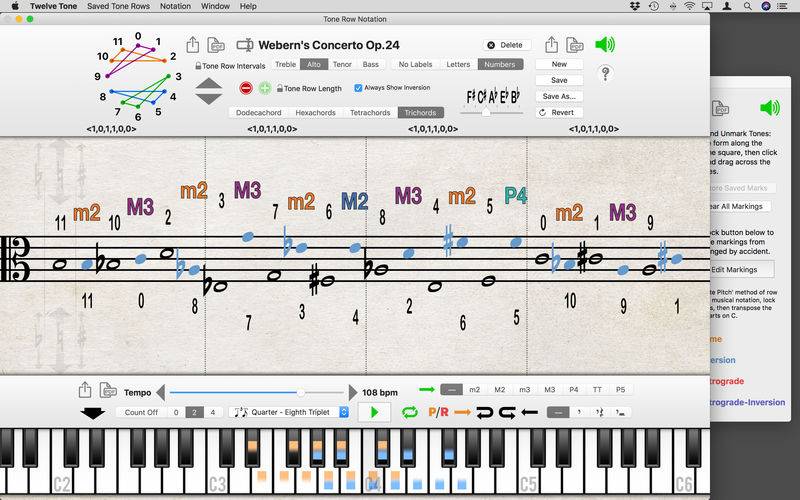Screen dimensions: 800x500
Task: Select the m3 interval button
Action: (x=524, y=389)
